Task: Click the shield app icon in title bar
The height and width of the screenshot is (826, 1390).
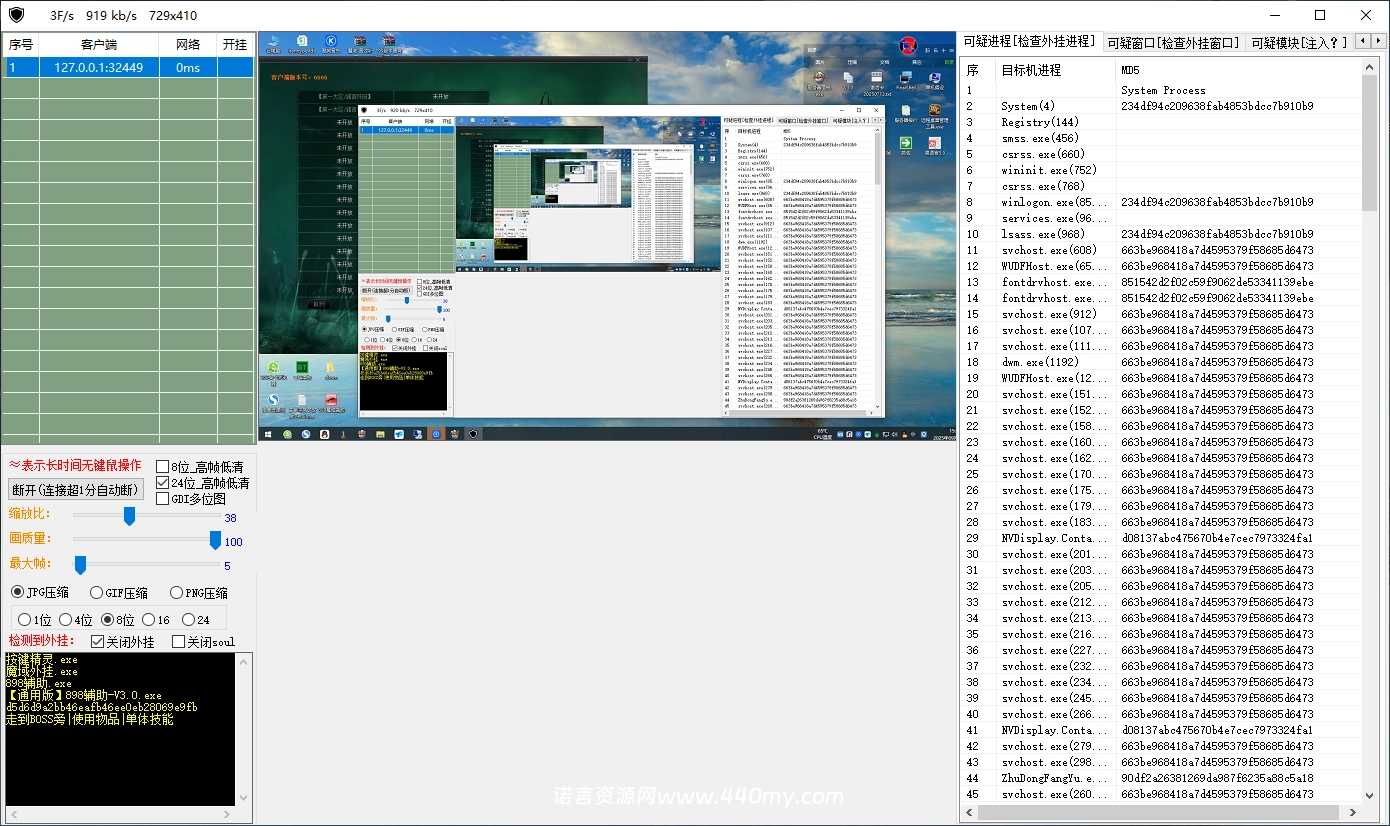Action: 16,15
